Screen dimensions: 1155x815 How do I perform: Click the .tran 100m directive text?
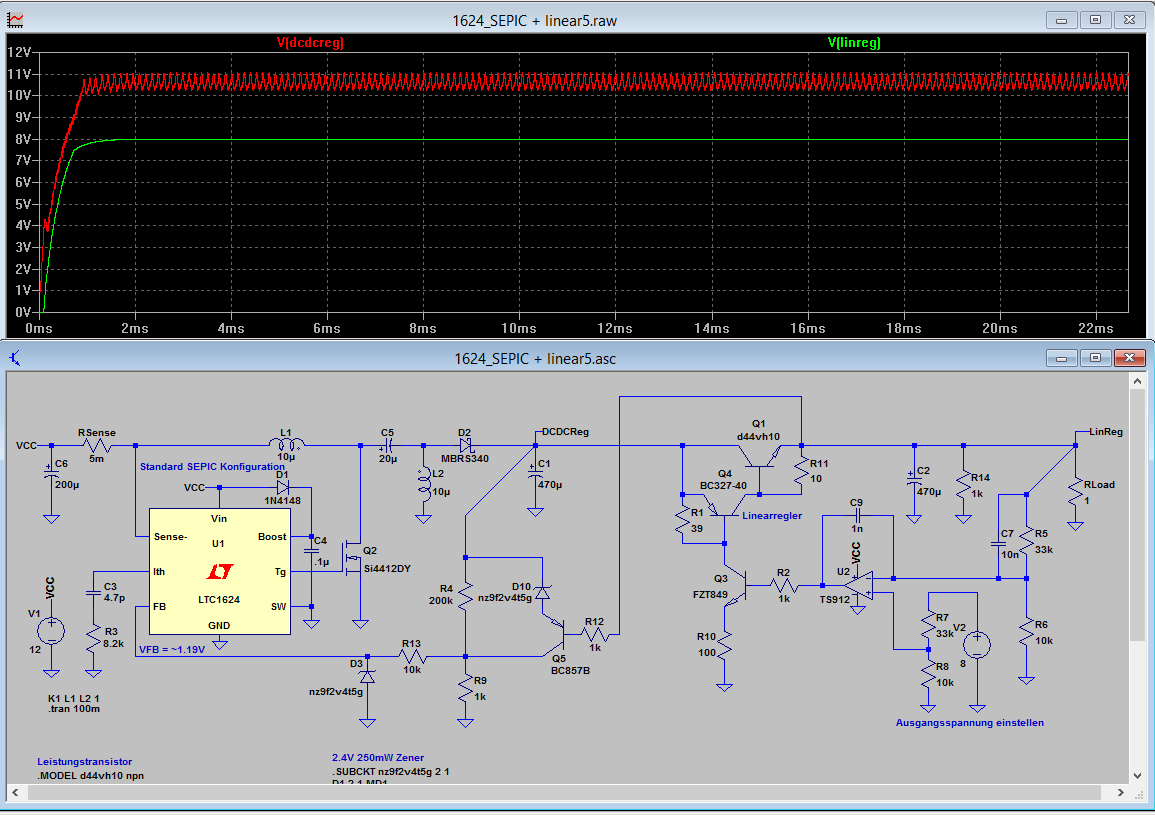74,709
